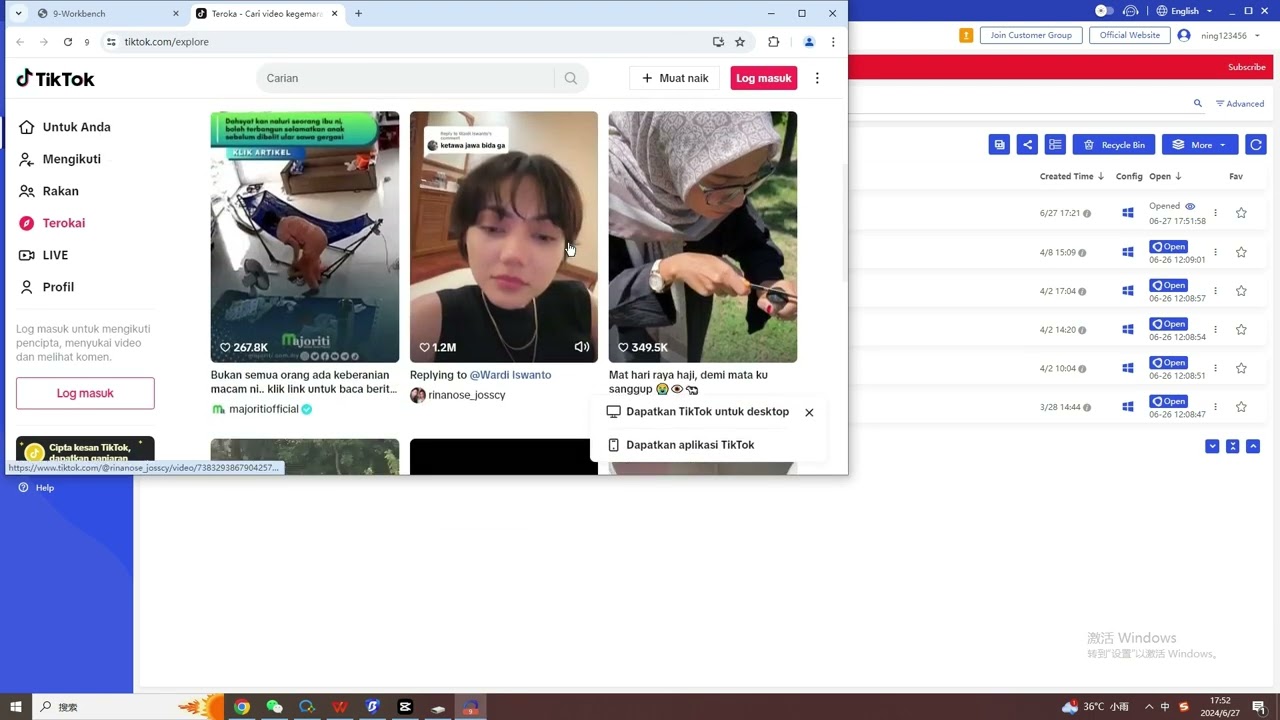Open the Windows Start menu

pos(16,707)
